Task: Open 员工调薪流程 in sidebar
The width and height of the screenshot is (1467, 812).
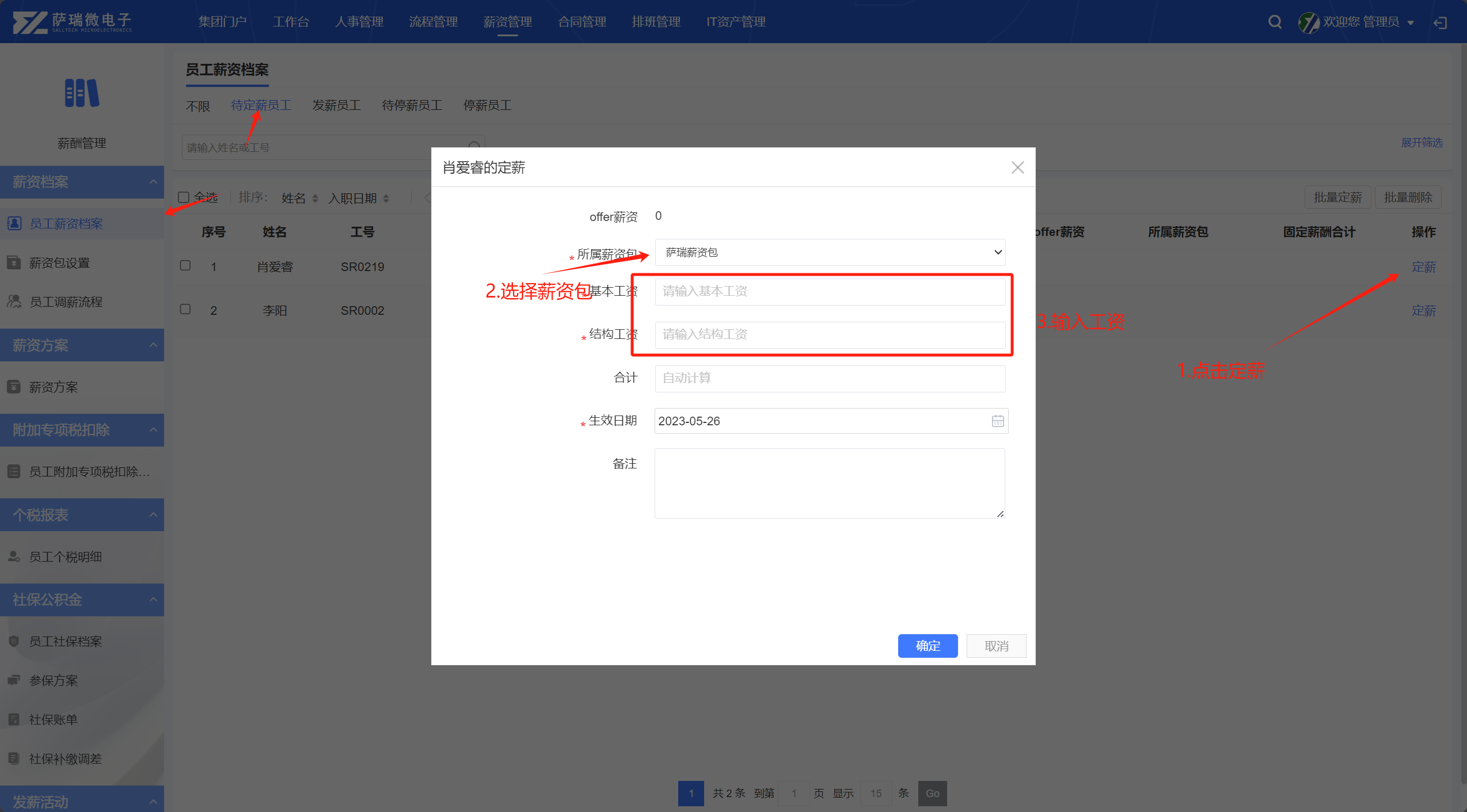Action: click(66, 302)
